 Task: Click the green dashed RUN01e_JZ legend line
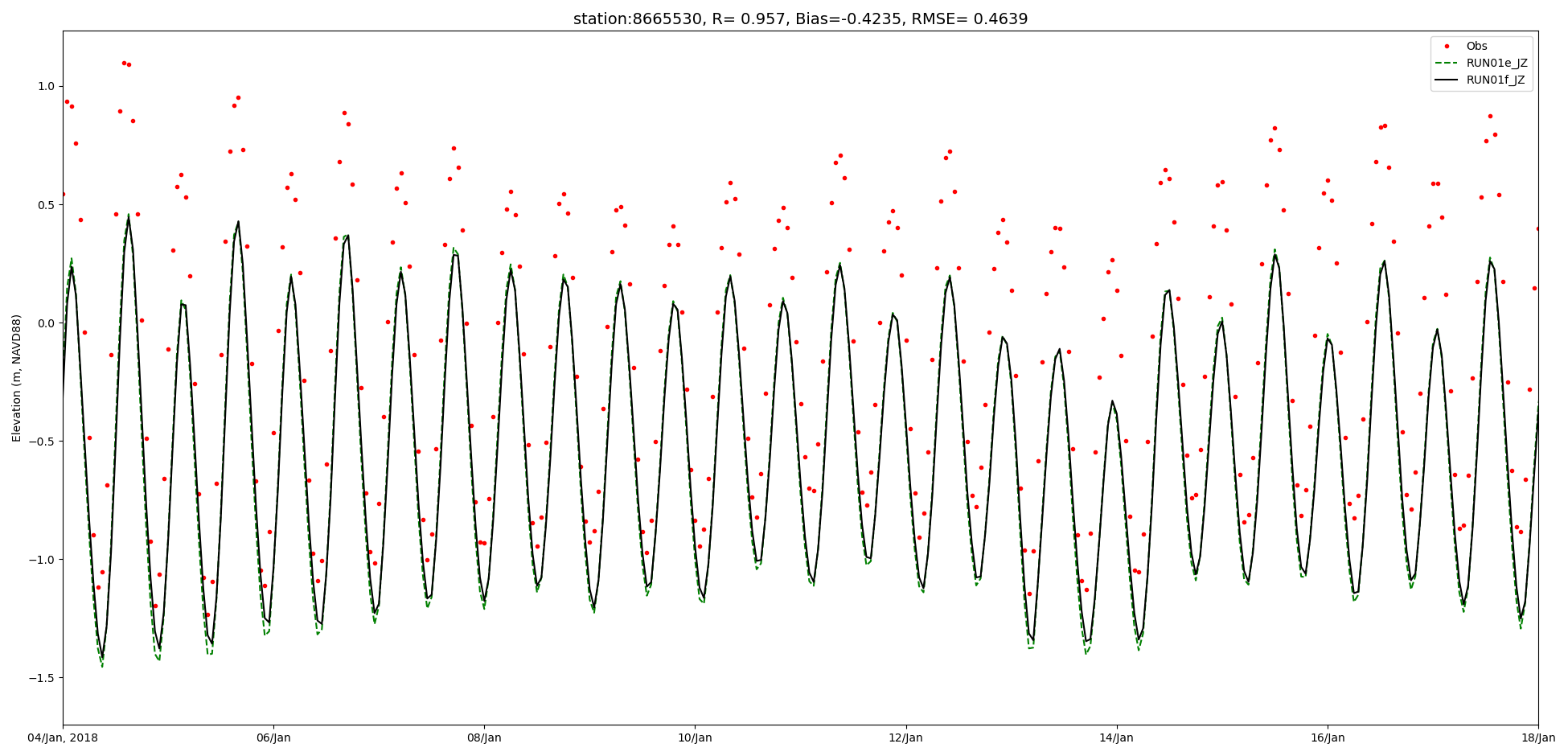pyautogui.click(x=1449, y=64)
